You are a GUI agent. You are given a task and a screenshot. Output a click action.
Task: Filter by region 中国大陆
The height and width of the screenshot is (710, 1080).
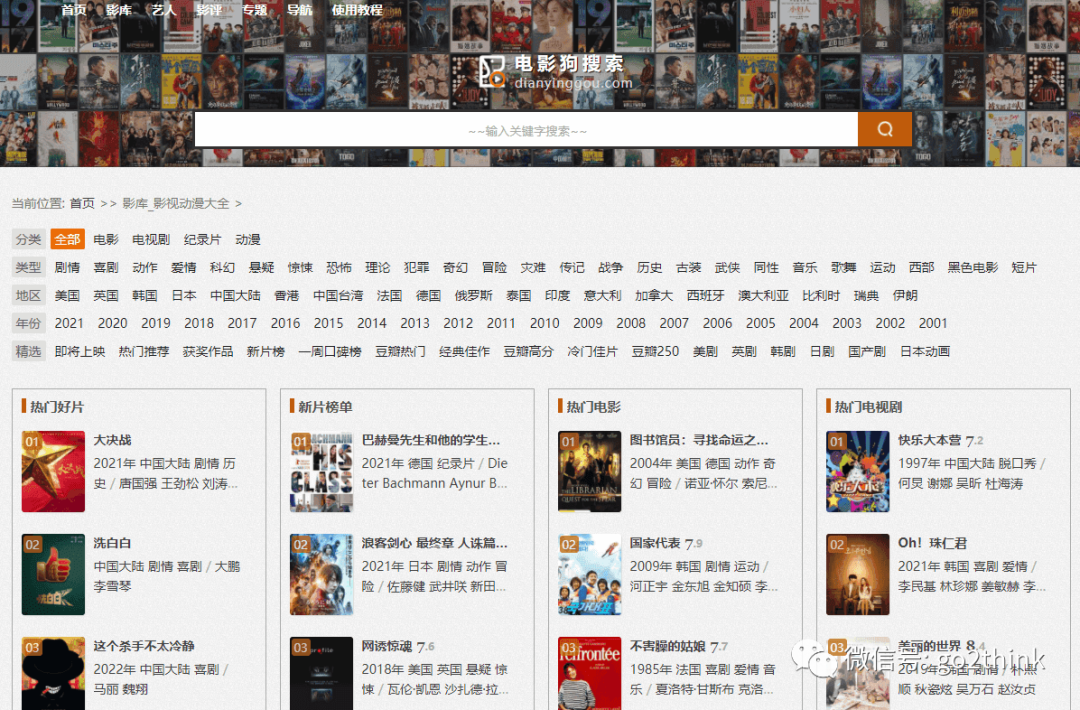click(x=235, y=295)
